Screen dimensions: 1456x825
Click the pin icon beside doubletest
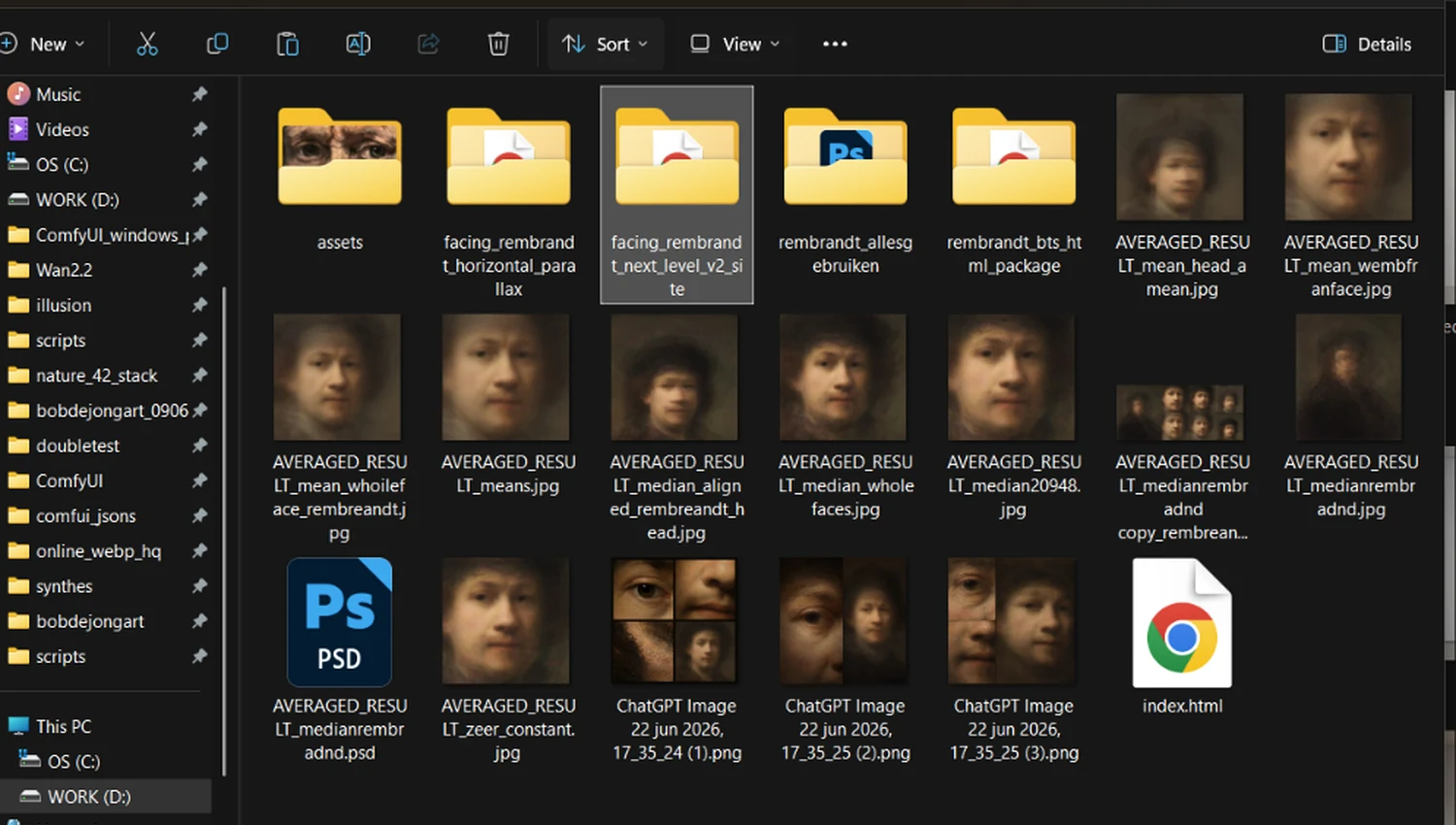pyautogui.click(x=199, y=445)
